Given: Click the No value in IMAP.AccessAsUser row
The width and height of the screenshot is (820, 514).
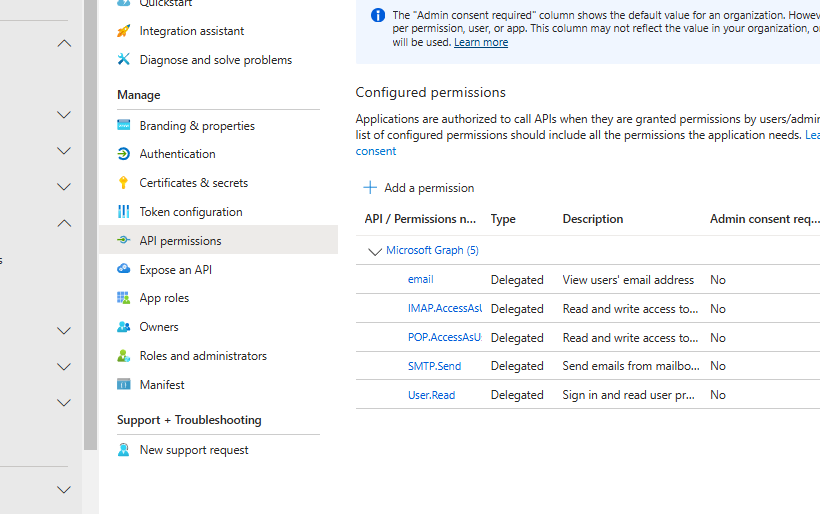Looking at the screenshot, I should 718,309.
